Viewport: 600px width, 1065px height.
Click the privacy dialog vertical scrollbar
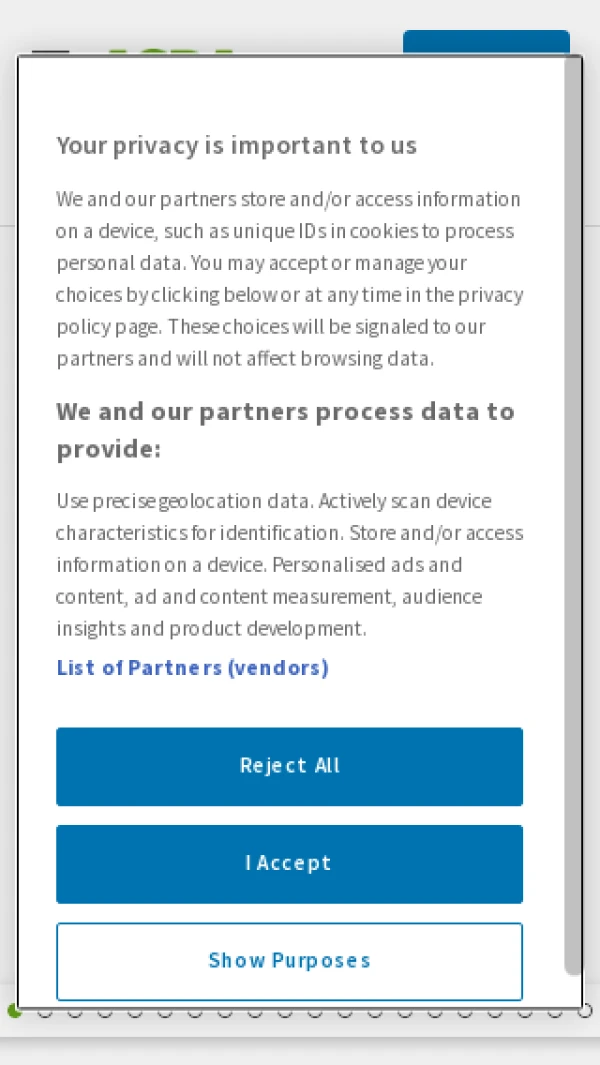click(x=572, y=500)
